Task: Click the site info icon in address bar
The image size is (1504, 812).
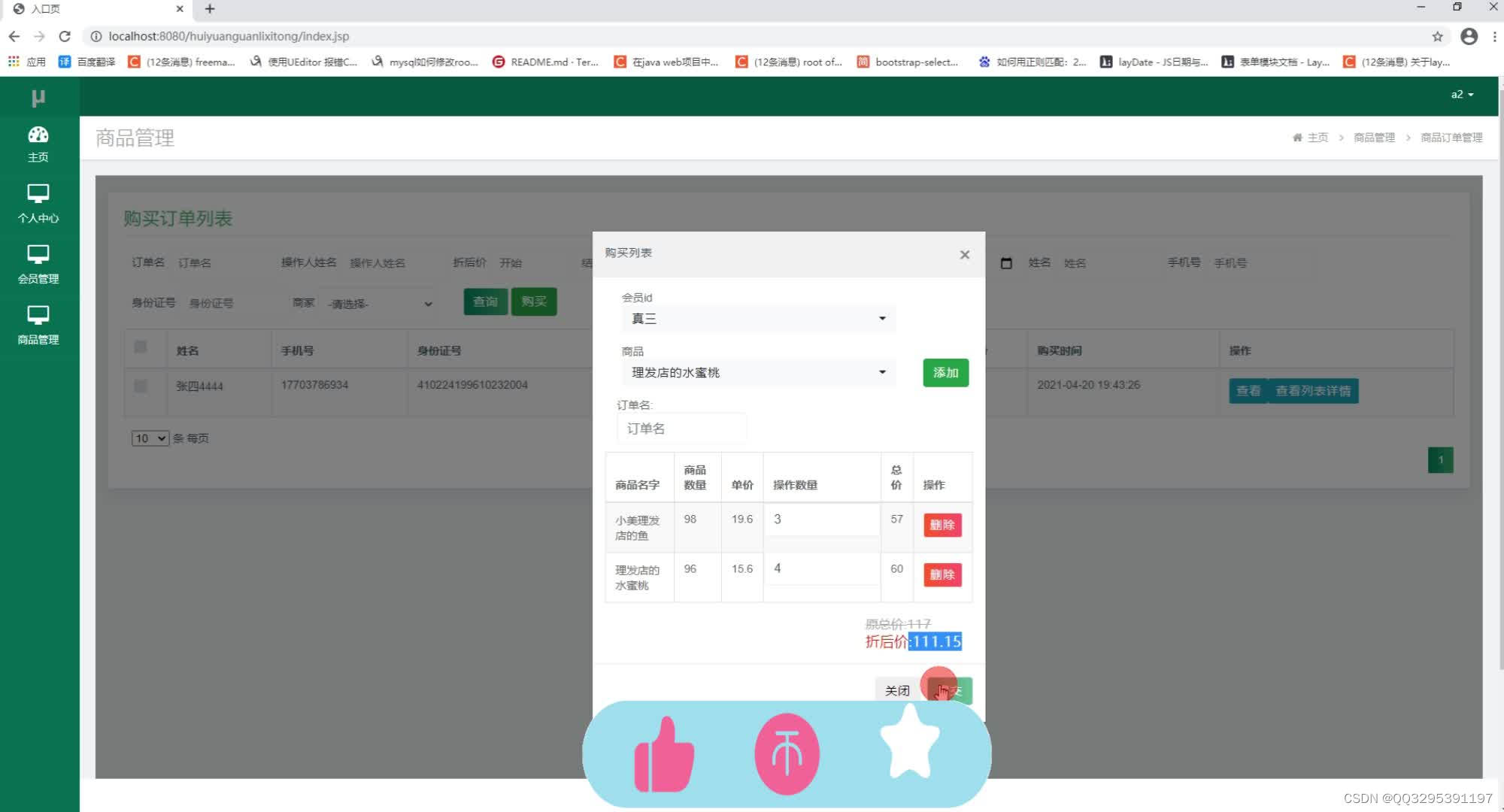Action: (96, 36)
